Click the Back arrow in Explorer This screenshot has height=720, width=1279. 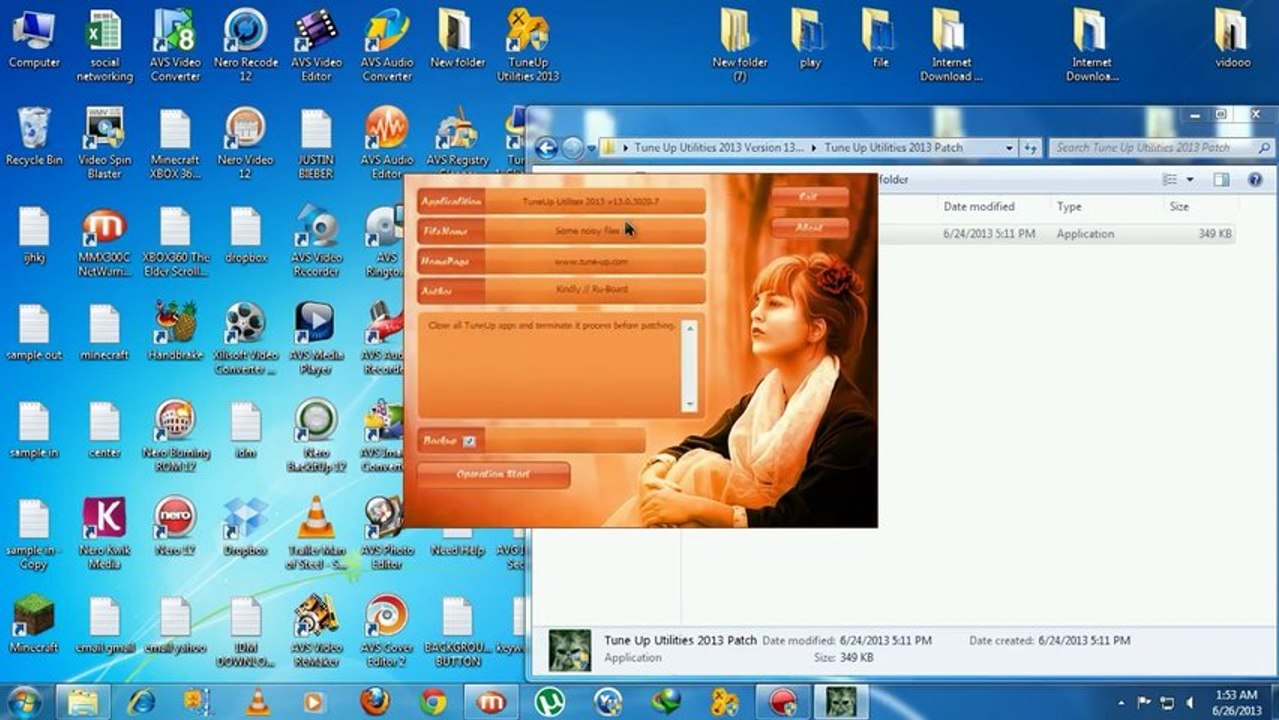click(546, 148)
